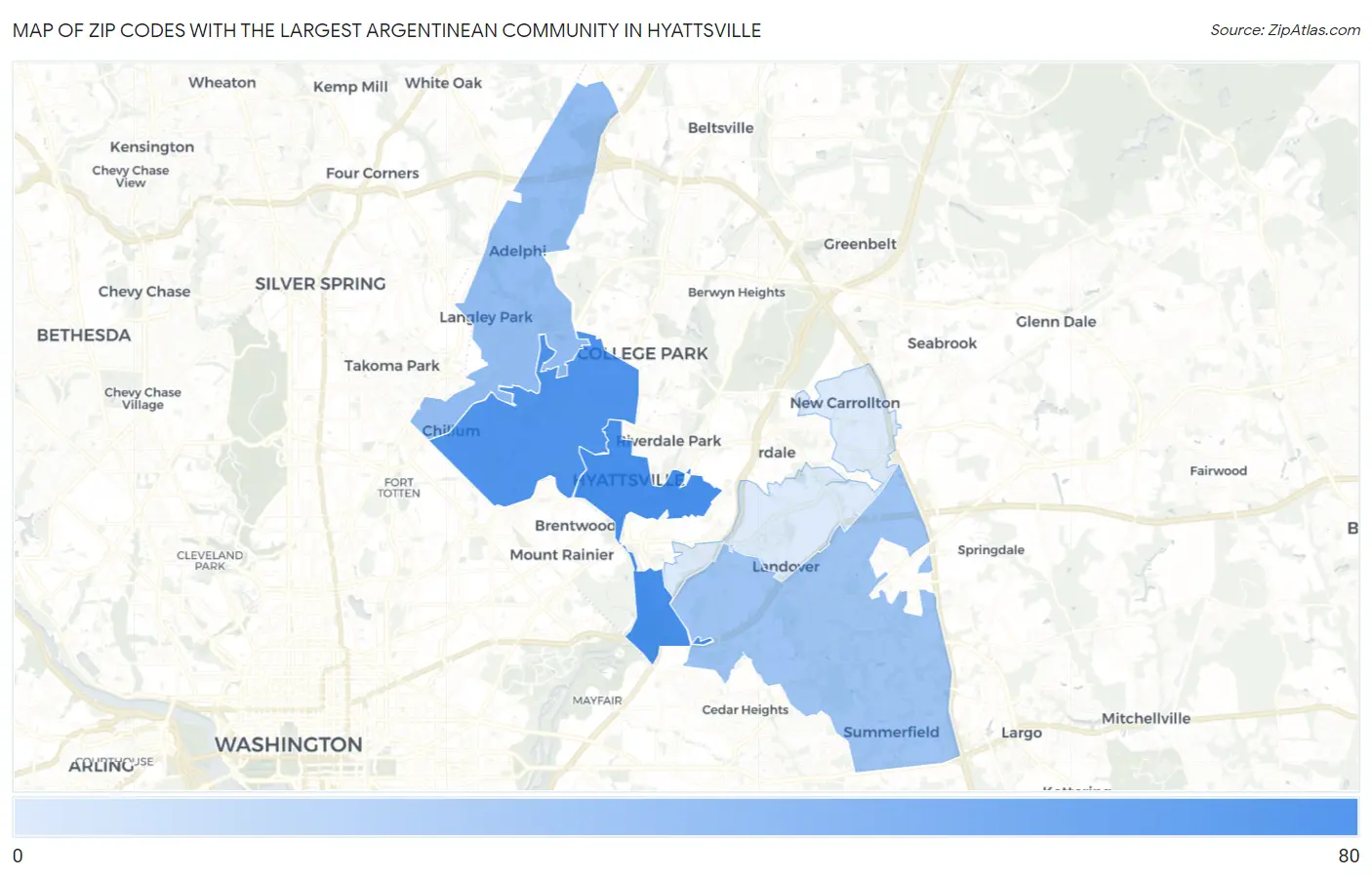Click the MAYFAIR label

(x=597, y=700)
